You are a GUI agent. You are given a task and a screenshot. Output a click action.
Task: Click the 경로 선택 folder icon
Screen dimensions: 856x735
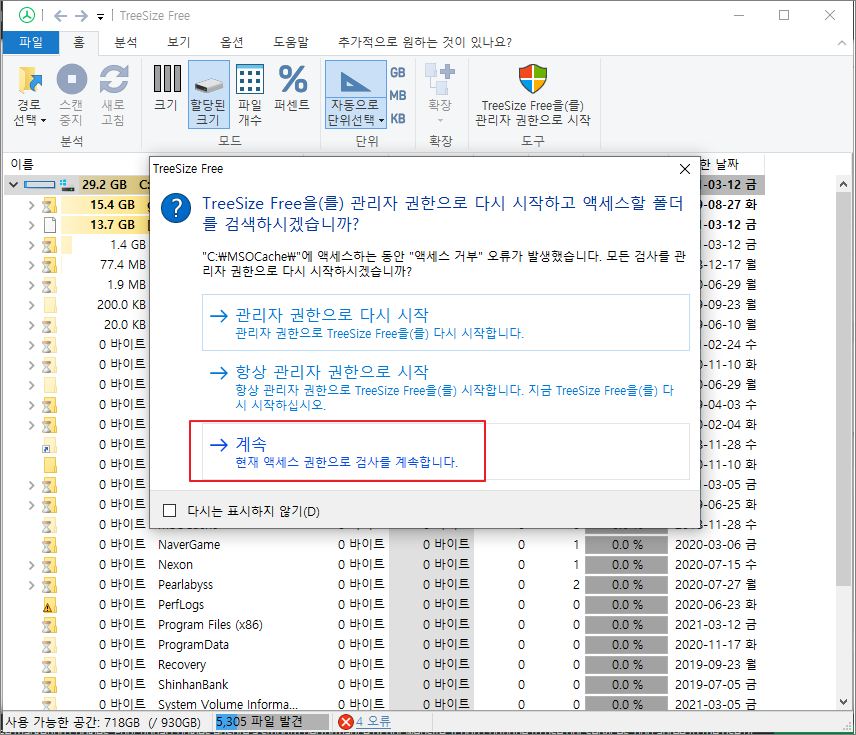coord(29,79)
